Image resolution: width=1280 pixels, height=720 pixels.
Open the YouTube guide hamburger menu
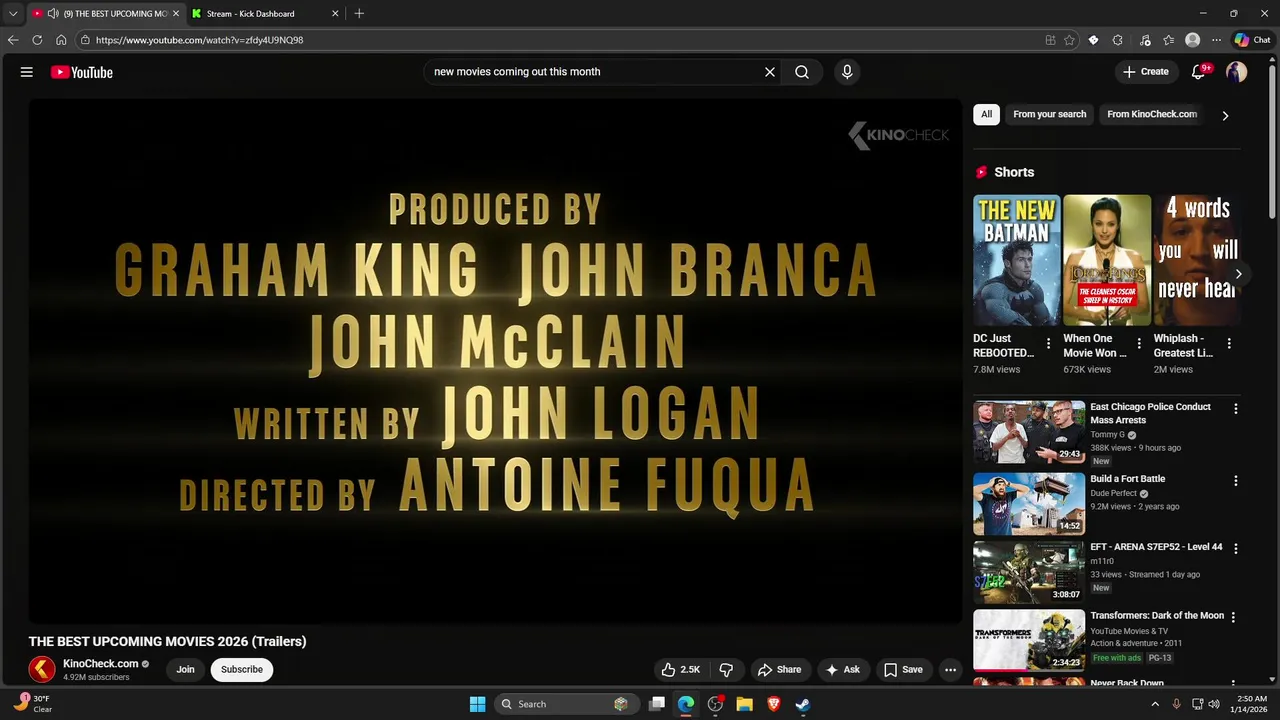click(27, 72)
